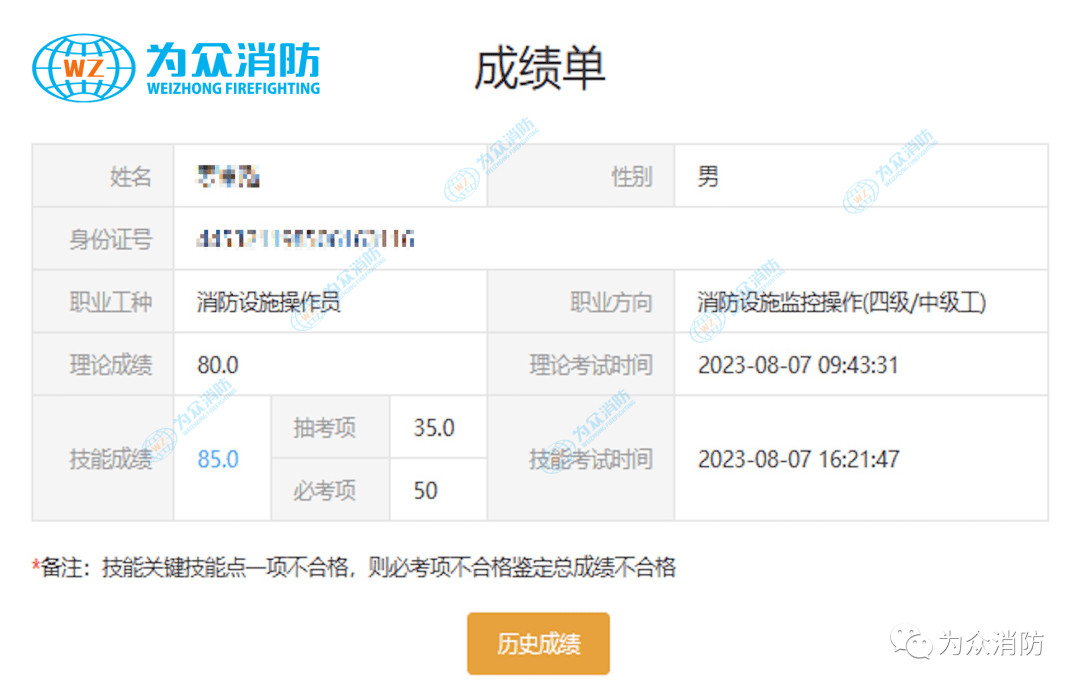Click the 历史成绩 button
Image resolution: width=1080 pixels, height=691 pixels.
[x=538, y=643]
